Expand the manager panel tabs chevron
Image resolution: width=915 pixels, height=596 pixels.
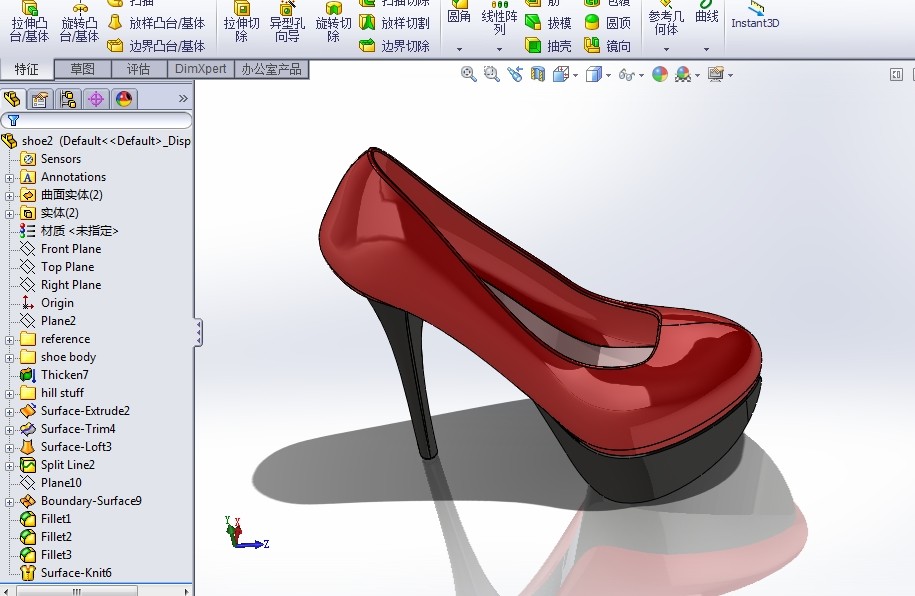click(183, 99)
